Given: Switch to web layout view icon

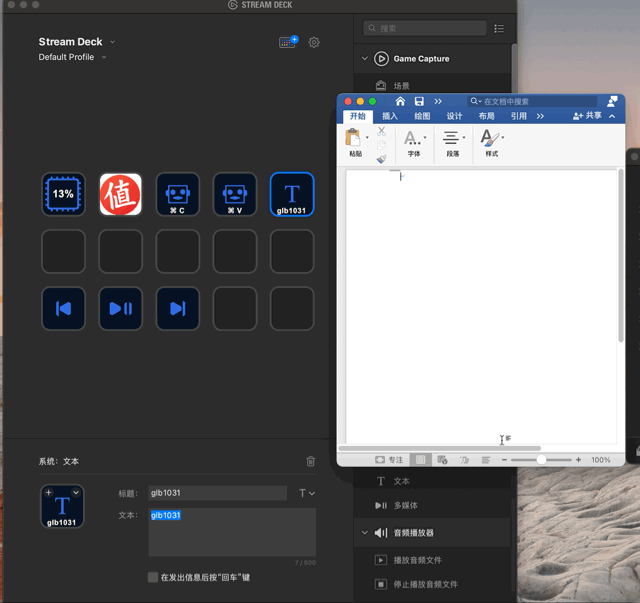Looking at the screenshot, I should point(442,460).
